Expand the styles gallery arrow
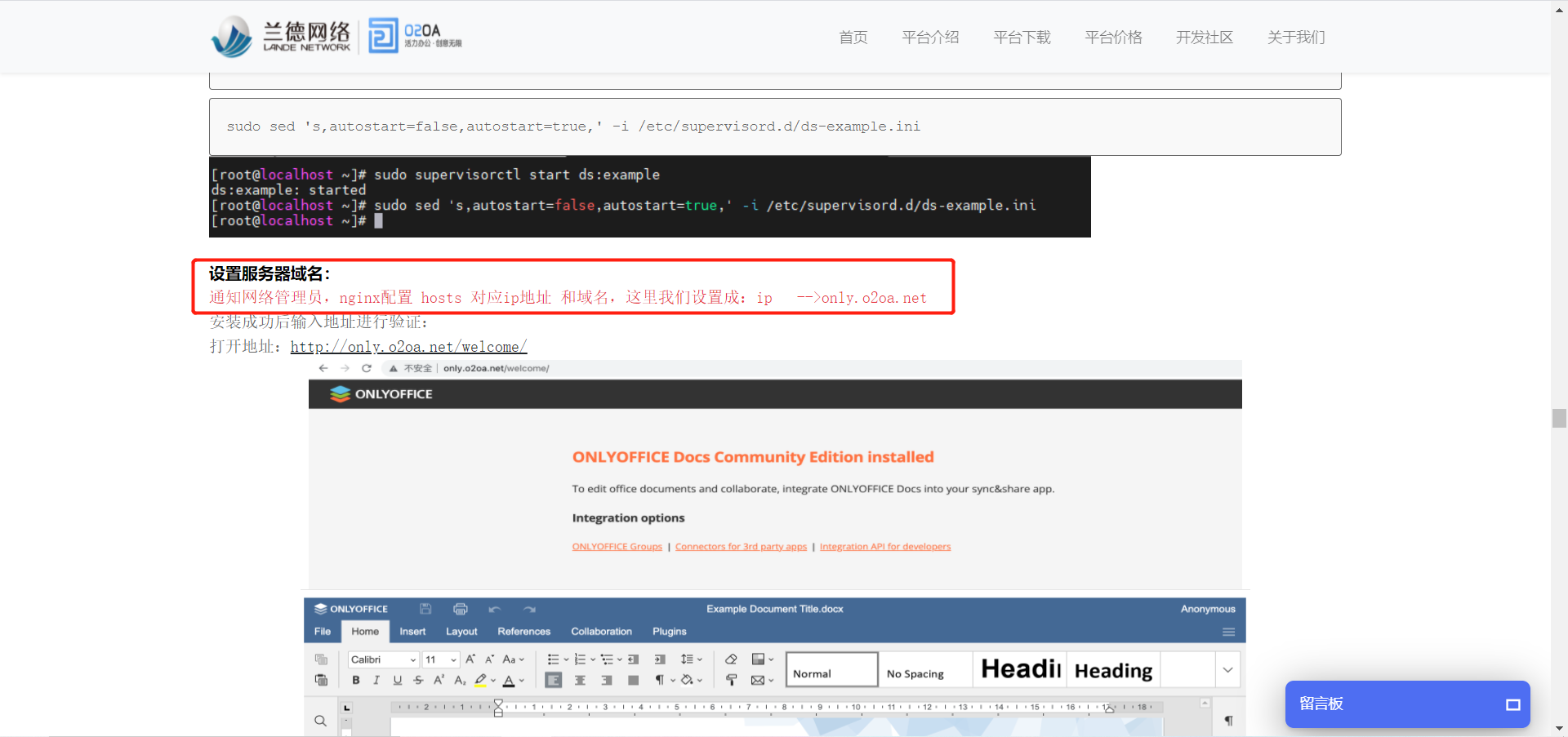This screenshot has height=737, width=1568. tap(1227, 670)
